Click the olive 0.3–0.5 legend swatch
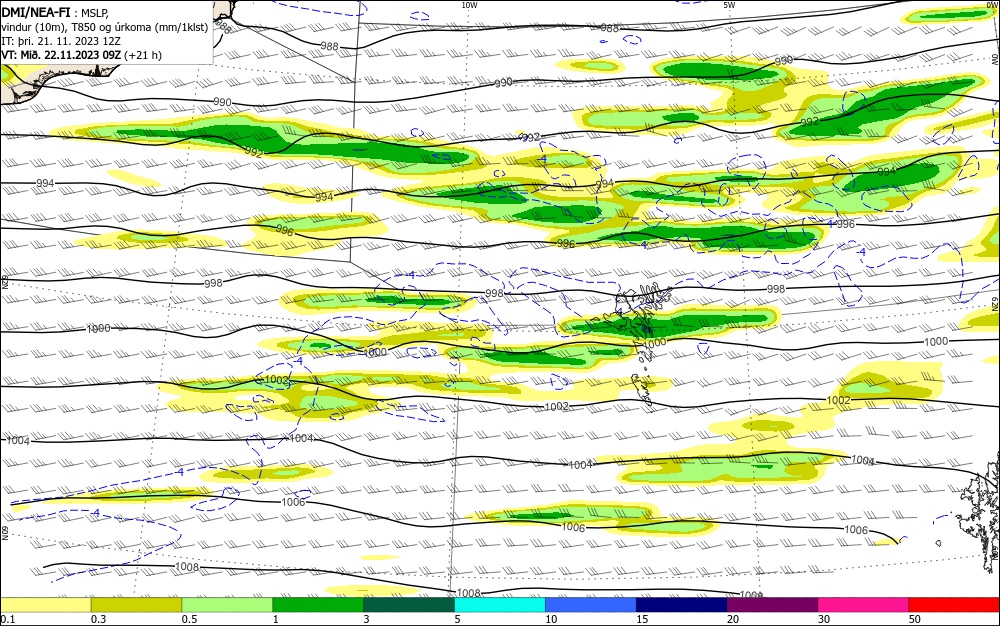Image resolution: width=1000 pixels, height=626 pixels. (136, 605)
